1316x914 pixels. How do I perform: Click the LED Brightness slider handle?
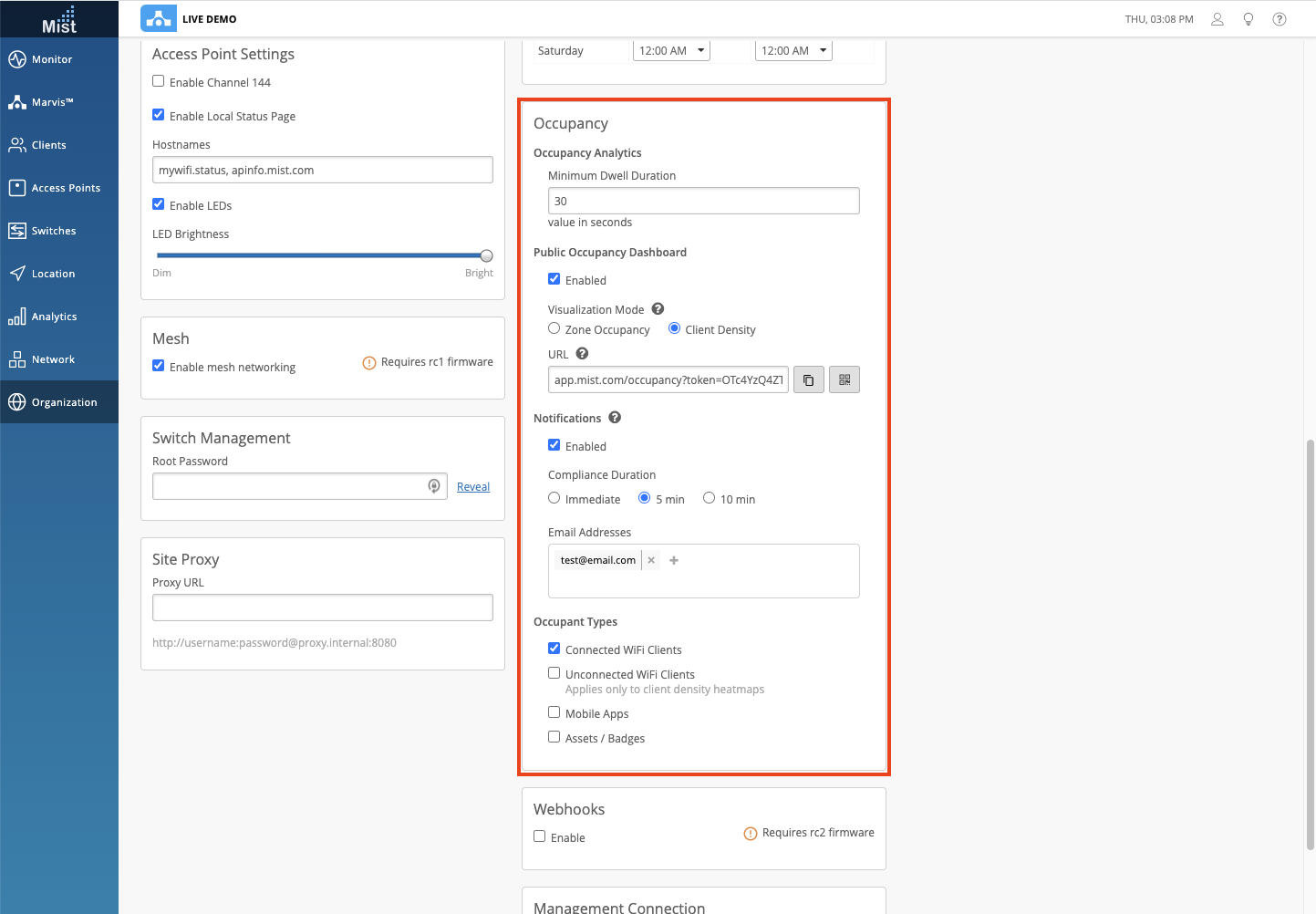(486, 256)
